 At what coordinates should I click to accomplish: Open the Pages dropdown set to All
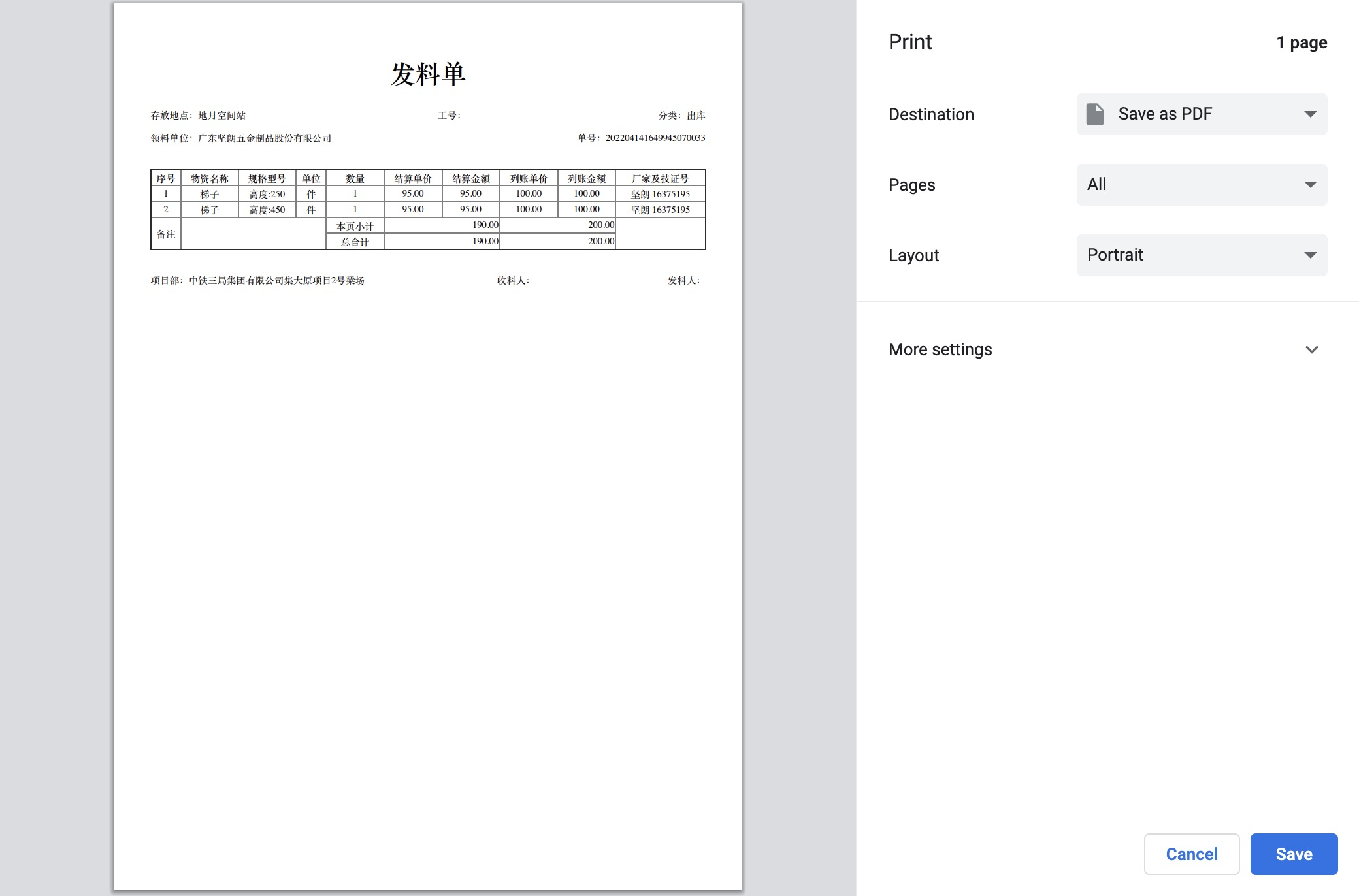(x=1202, y=185)
